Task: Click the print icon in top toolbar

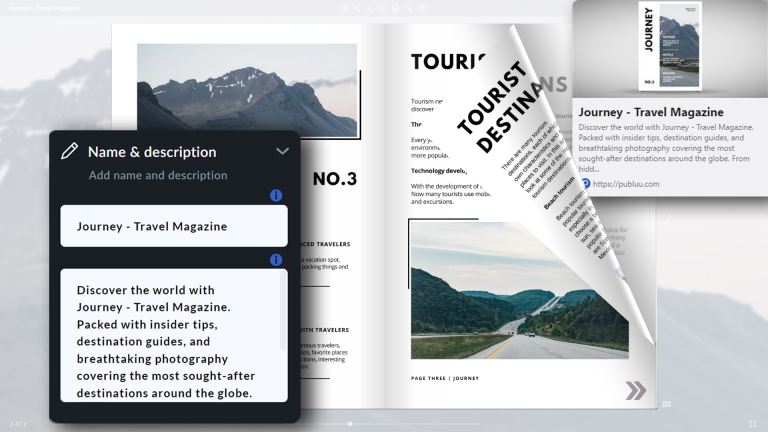Action: point(396,8)
